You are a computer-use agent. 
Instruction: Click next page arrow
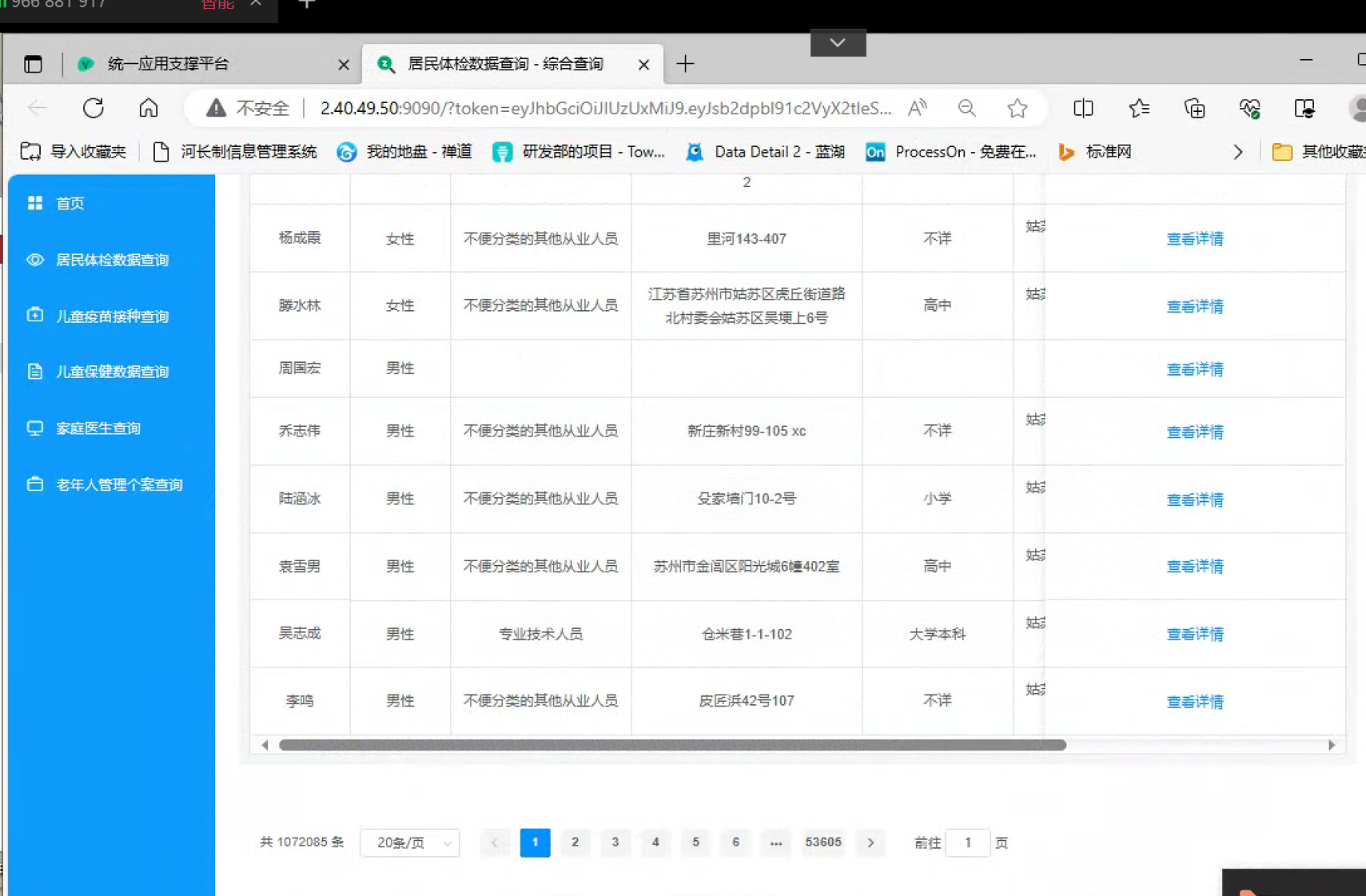pyautogui.click(x=870, y=842)
